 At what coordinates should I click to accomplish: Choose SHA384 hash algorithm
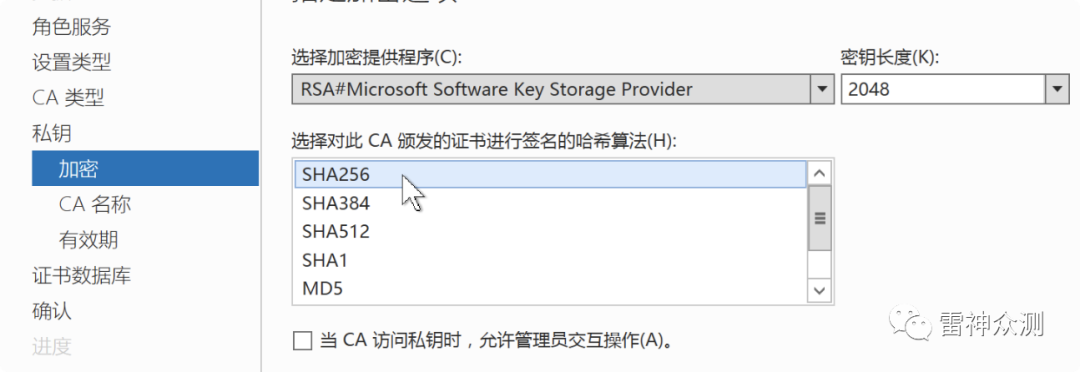pyautogui.click(x=550, y=203)
